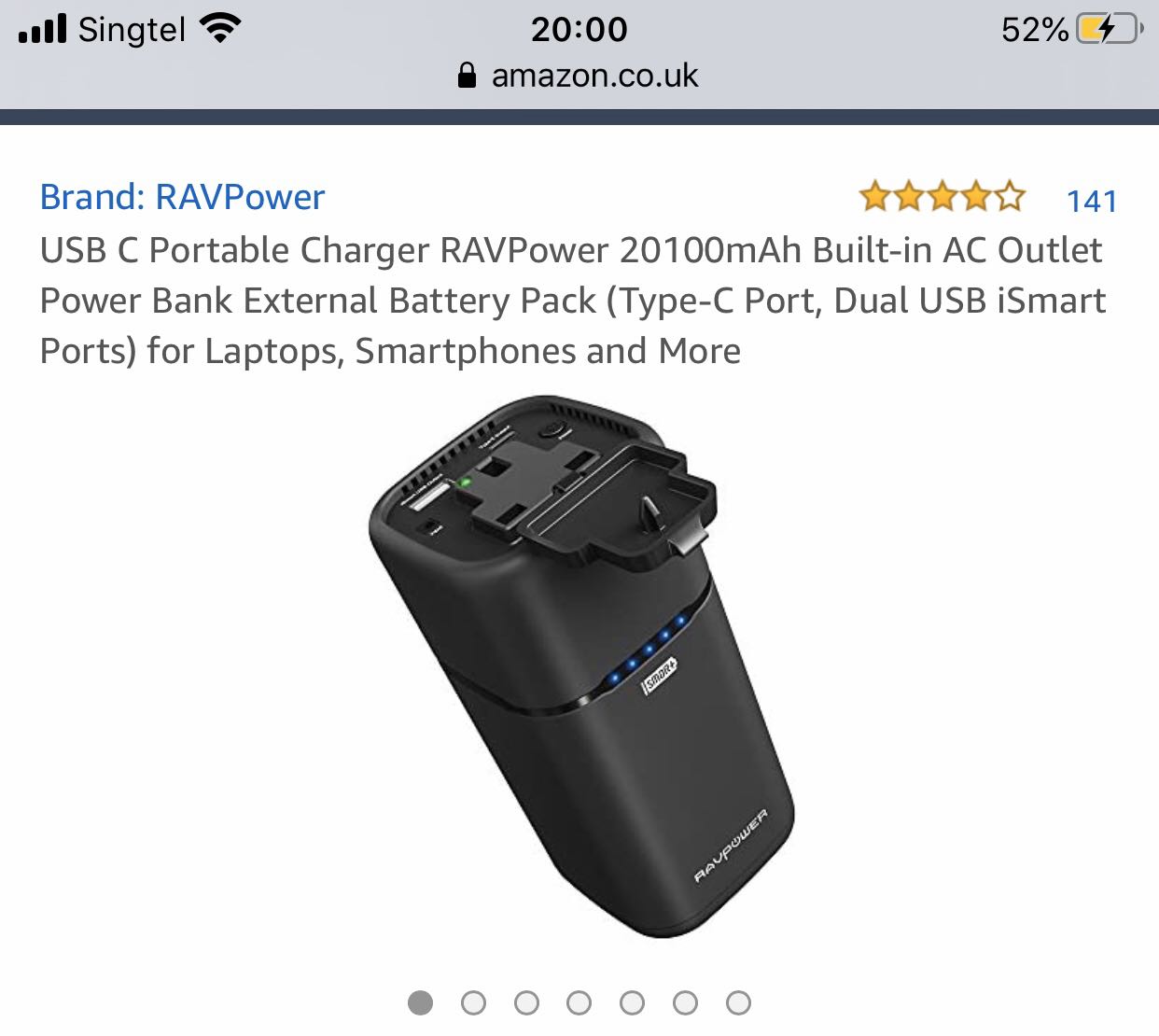
Task: Tap the USB C Portable Charger product title
Action: (x=573, y=301)
